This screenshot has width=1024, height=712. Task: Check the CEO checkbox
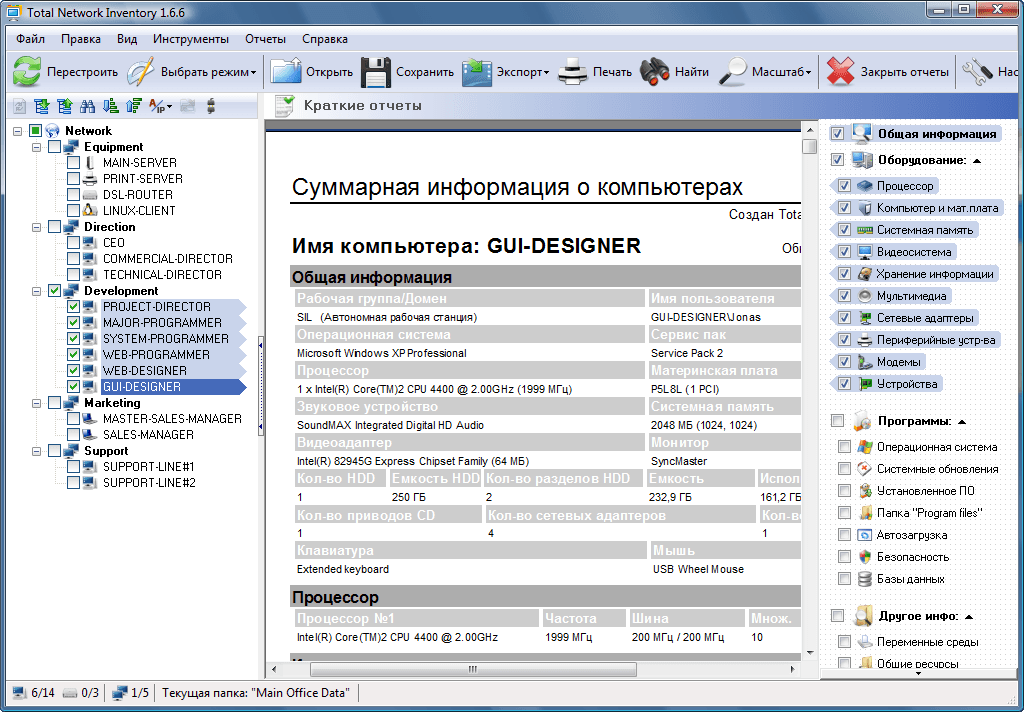[x=73, y=242]
